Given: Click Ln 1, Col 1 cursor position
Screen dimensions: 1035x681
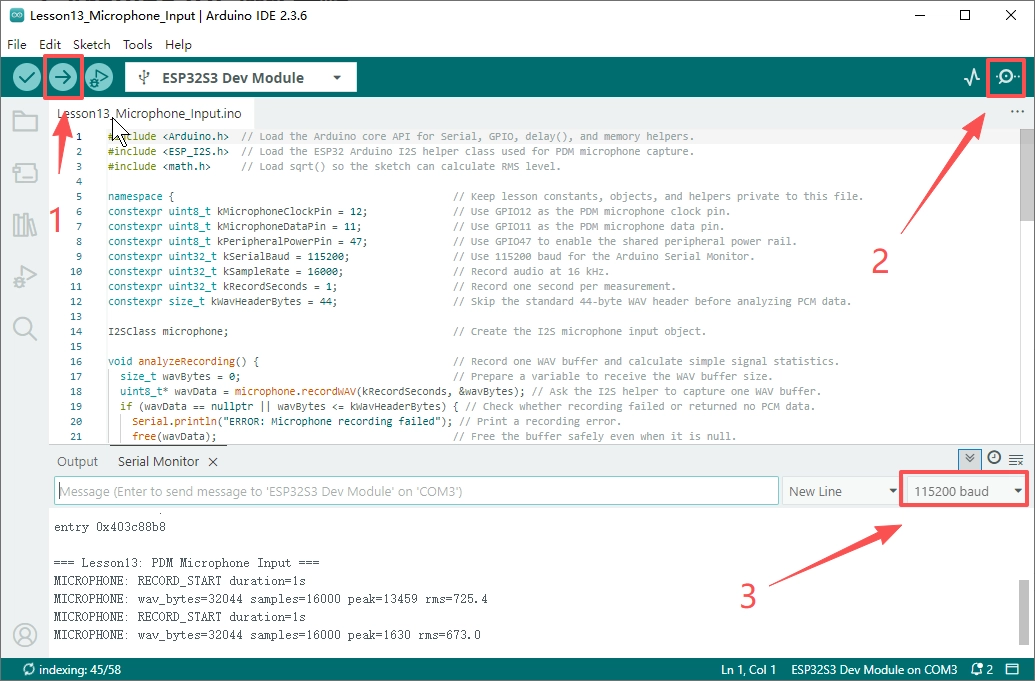Looking at the screenshot, I should click(749, 669).
